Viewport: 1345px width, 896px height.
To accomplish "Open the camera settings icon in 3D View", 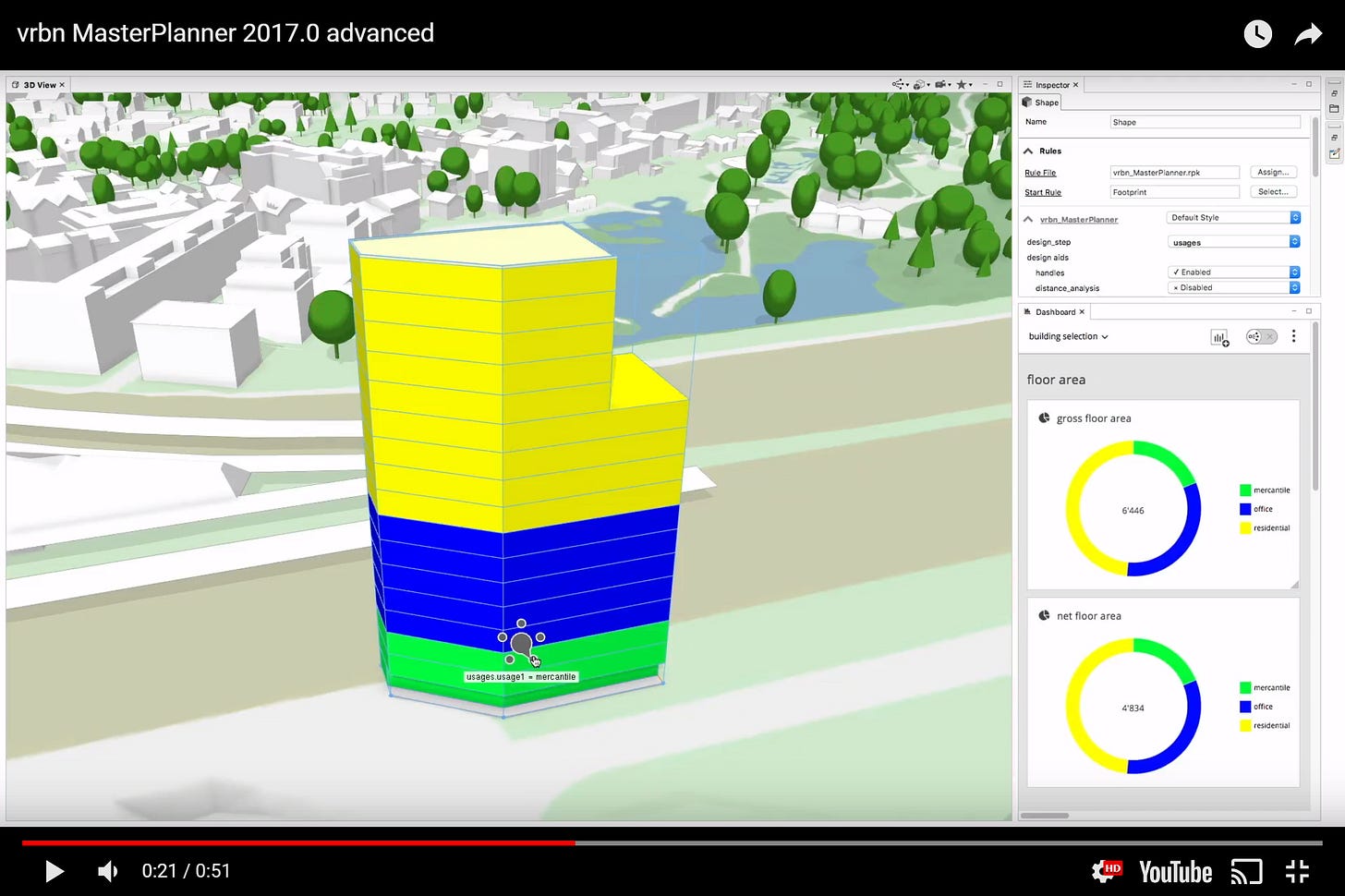I will 942,84.
